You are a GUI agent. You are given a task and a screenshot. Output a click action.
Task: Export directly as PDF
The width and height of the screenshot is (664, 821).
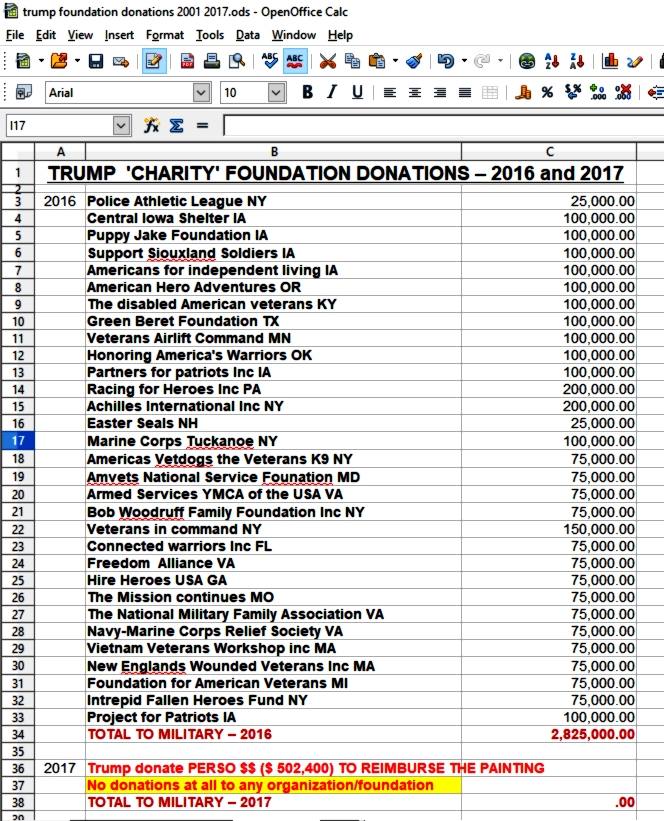[187, 61]
